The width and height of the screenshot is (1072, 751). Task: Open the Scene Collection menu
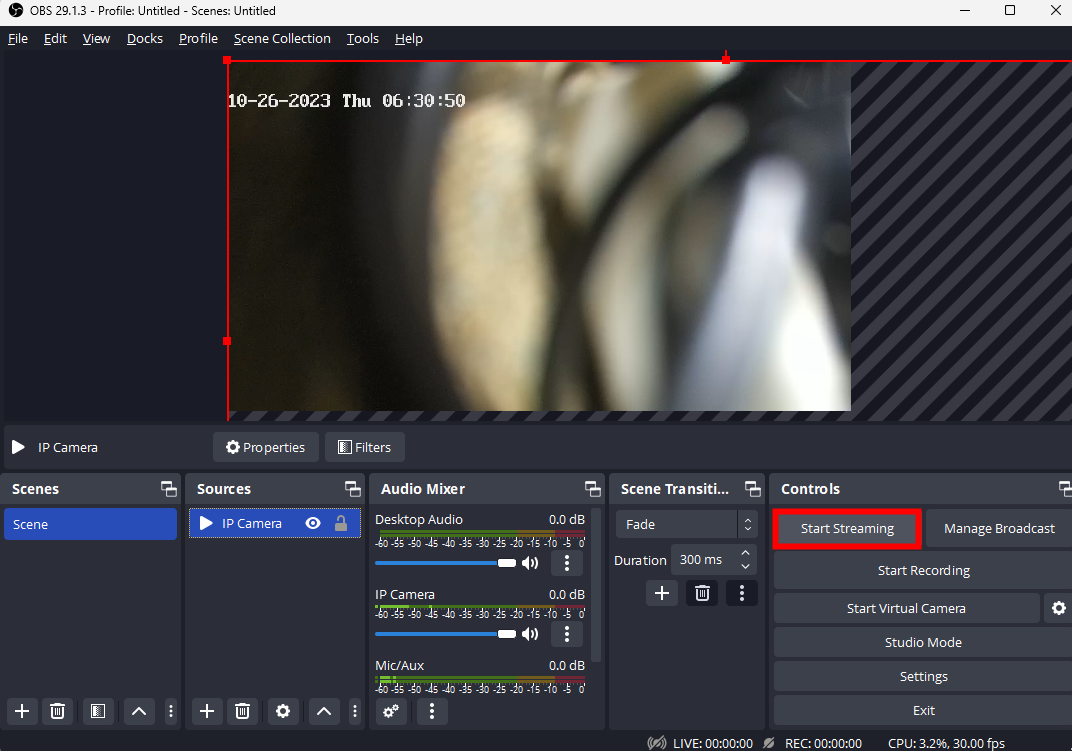[x=282, y=39]
